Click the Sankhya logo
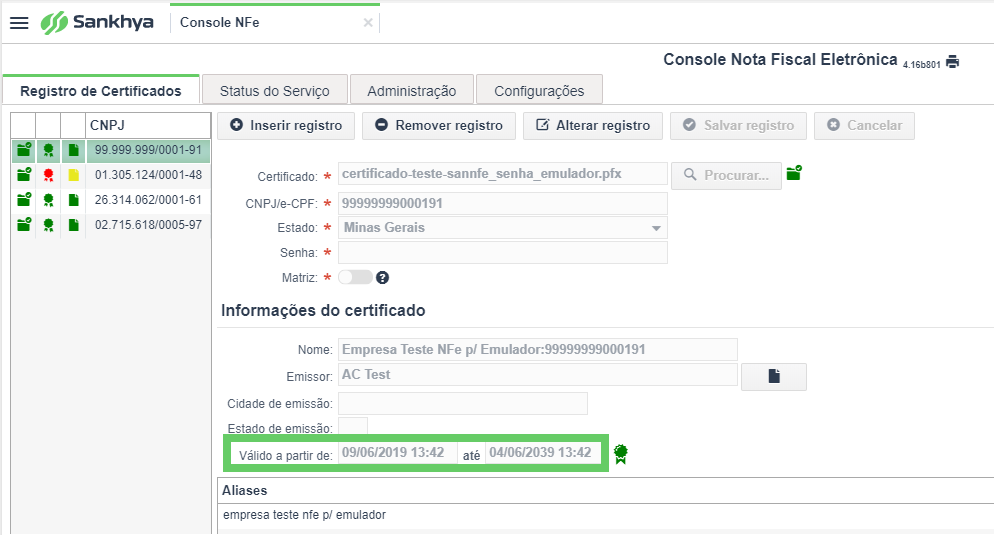994x535 pixels. point(97,22)
